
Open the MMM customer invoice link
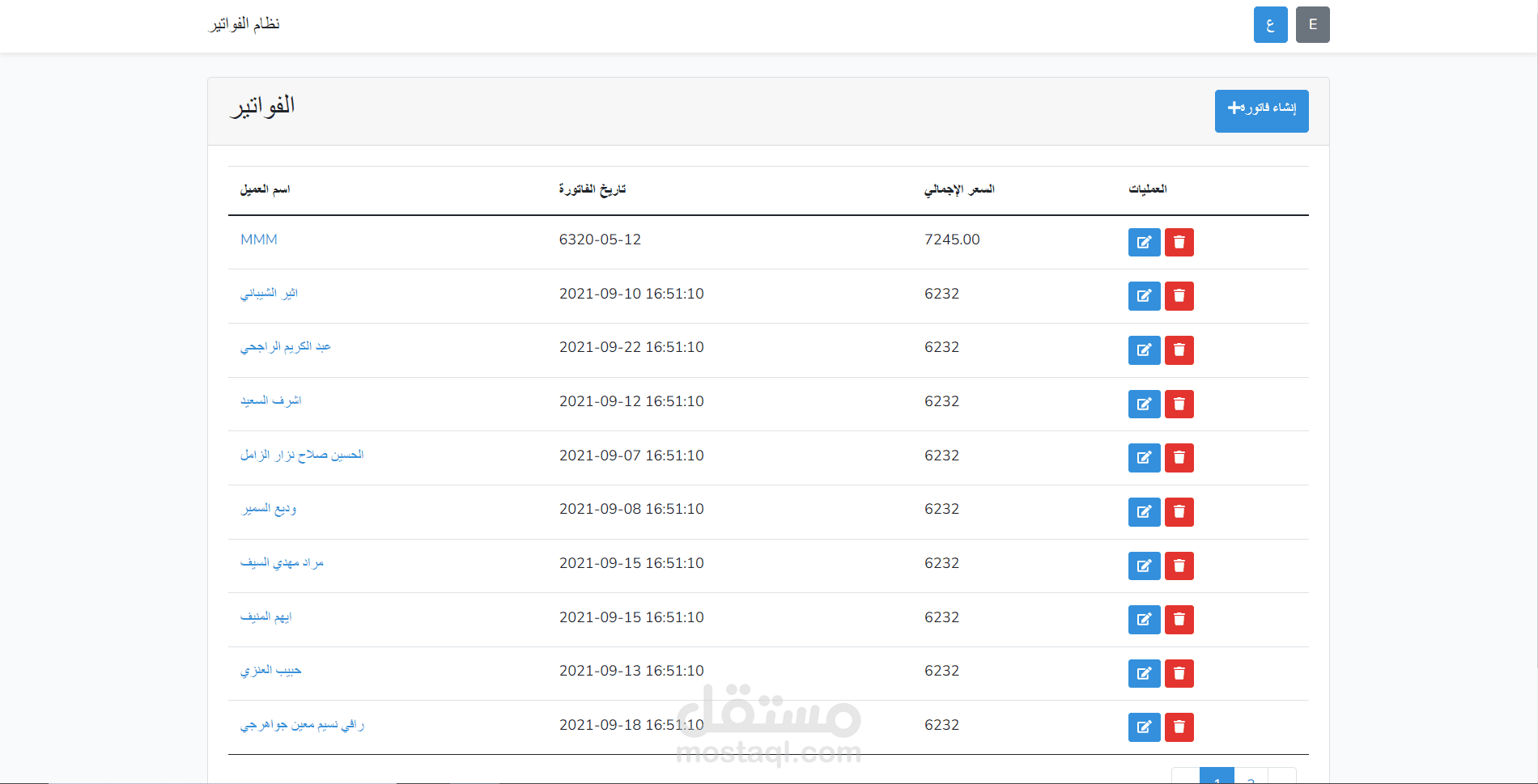tap(259, 239)
